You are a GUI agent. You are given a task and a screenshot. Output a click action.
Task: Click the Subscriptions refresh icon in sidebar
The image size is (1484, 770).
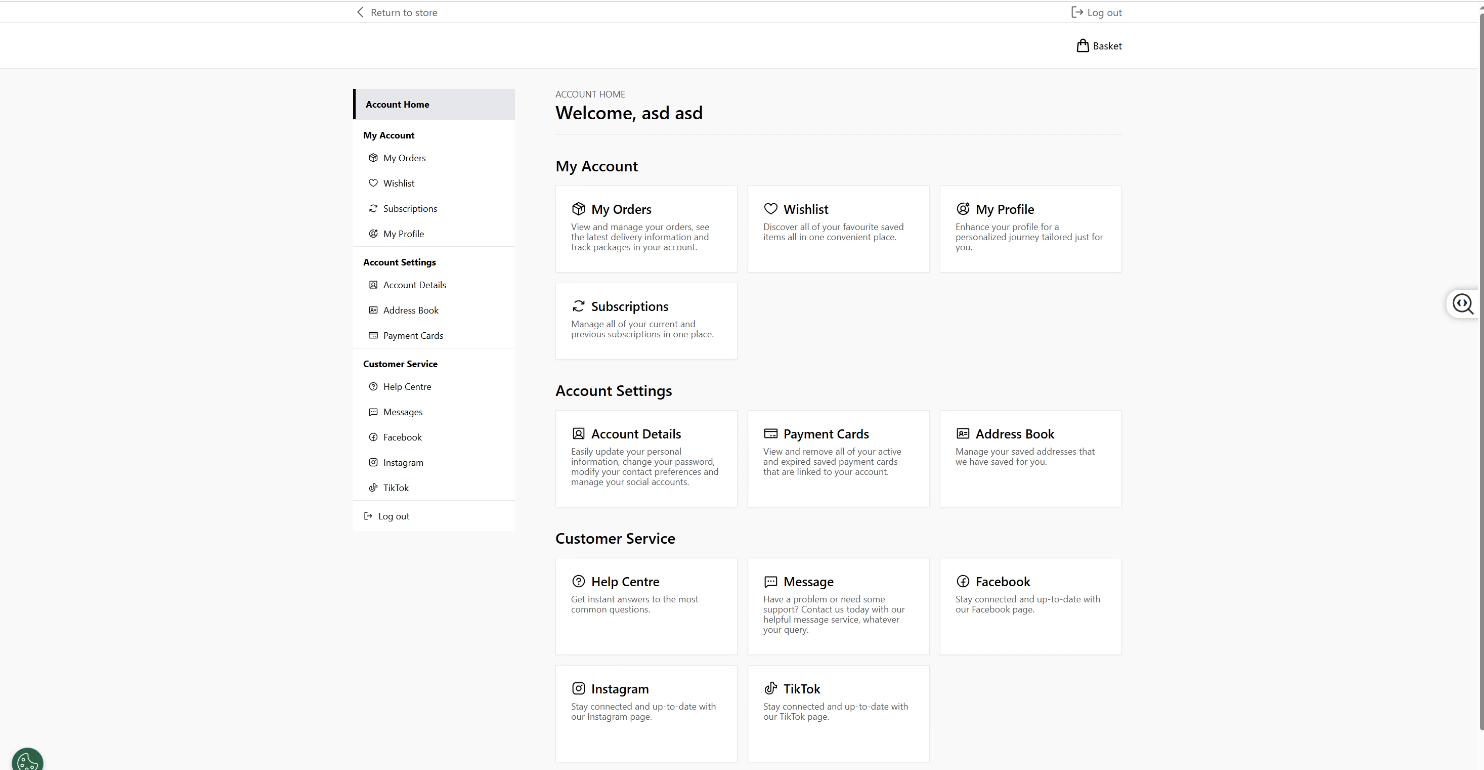pos(373,209)
